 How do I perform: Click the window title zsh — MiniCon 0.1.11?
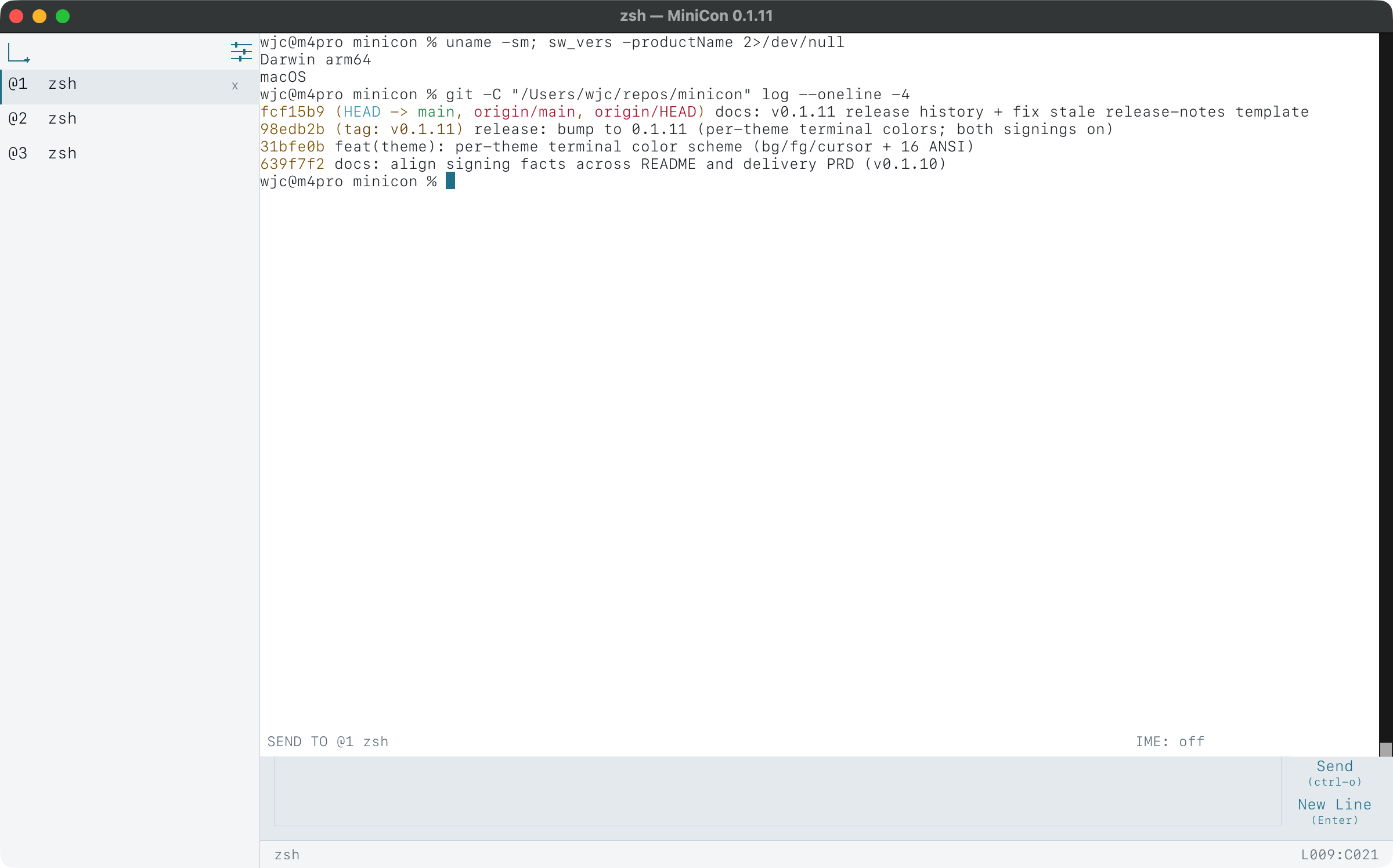point(696,16)
